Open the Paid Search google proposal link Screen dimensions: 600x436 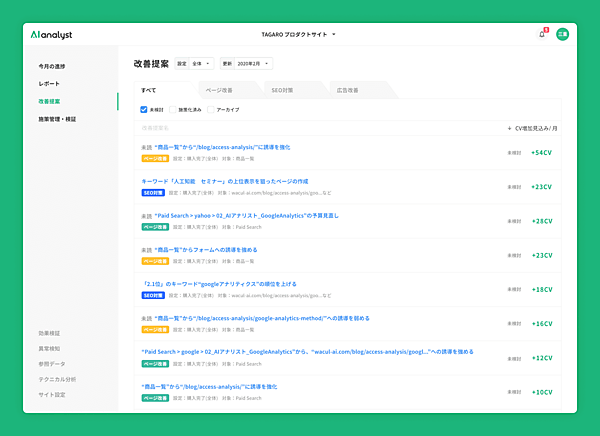pos(307,352)
